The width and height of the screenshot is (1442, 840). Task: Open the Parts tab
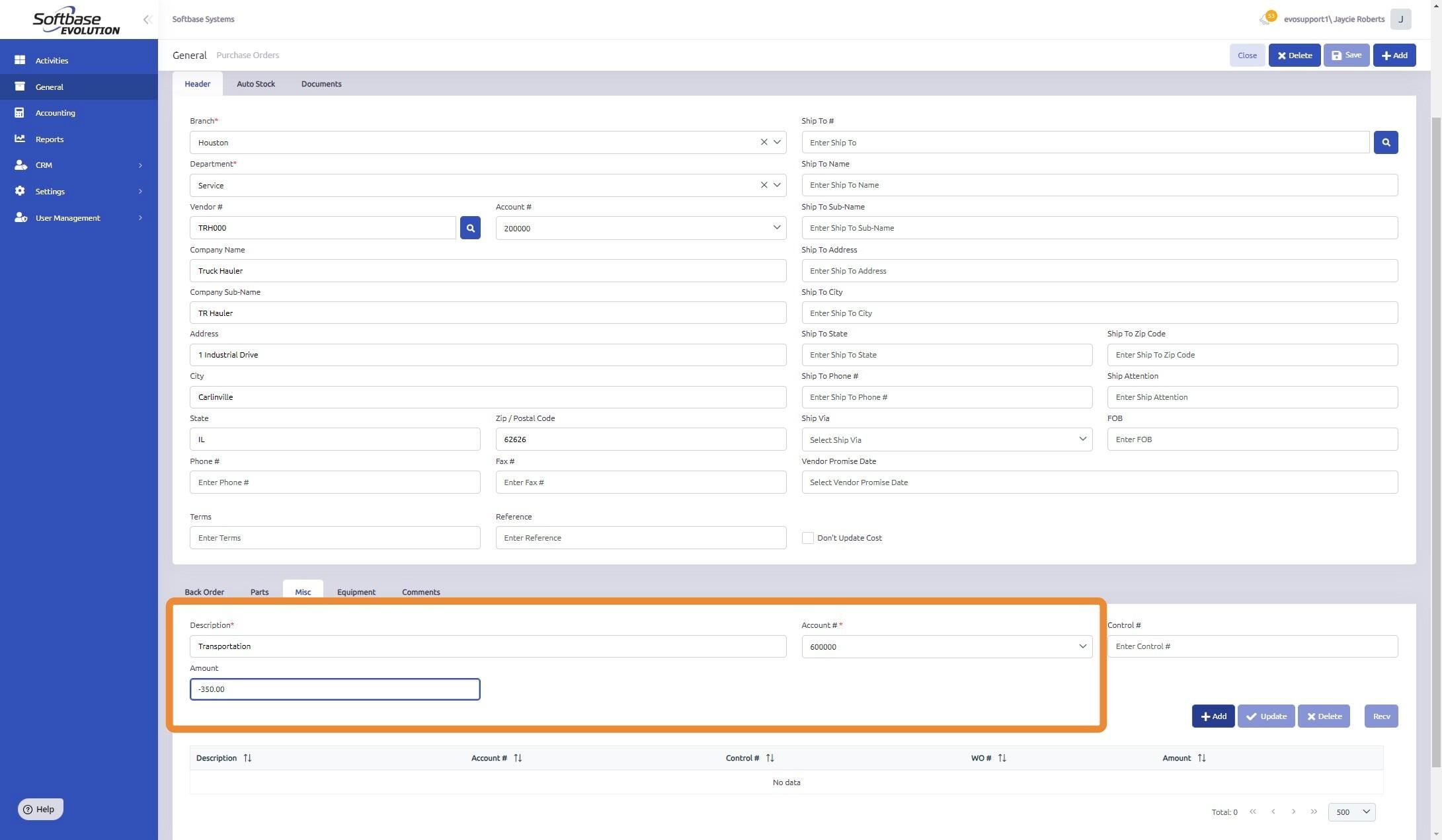point(259,592)
